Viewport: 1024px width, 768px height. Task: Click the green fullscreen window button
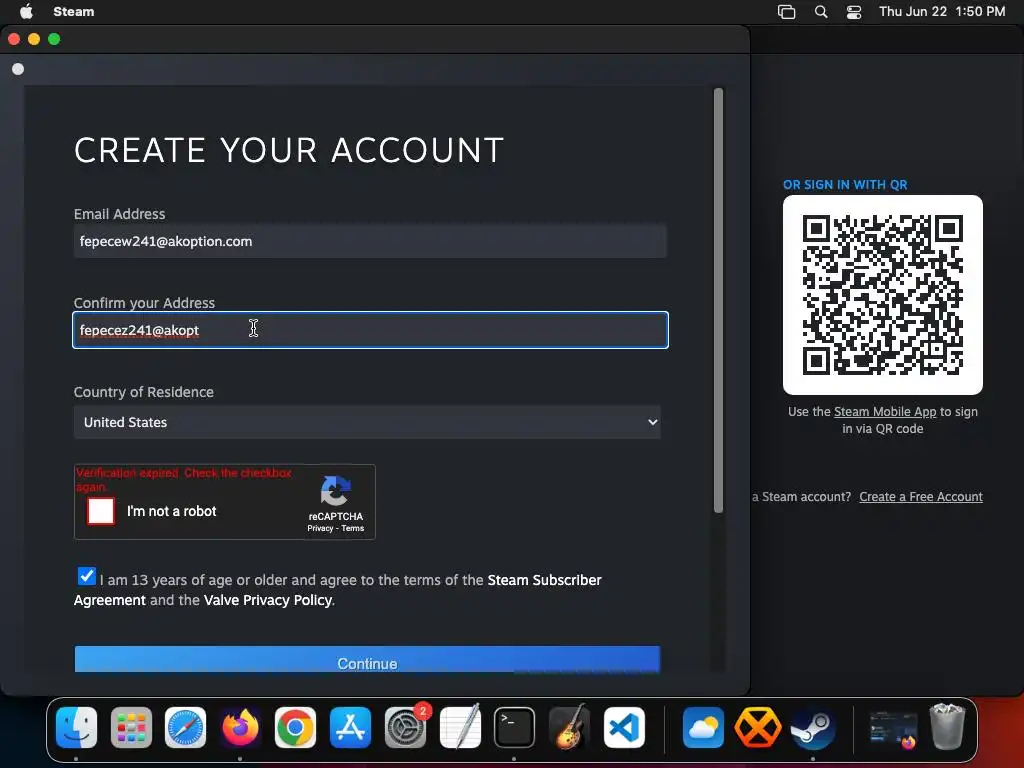tap(54, 39)
